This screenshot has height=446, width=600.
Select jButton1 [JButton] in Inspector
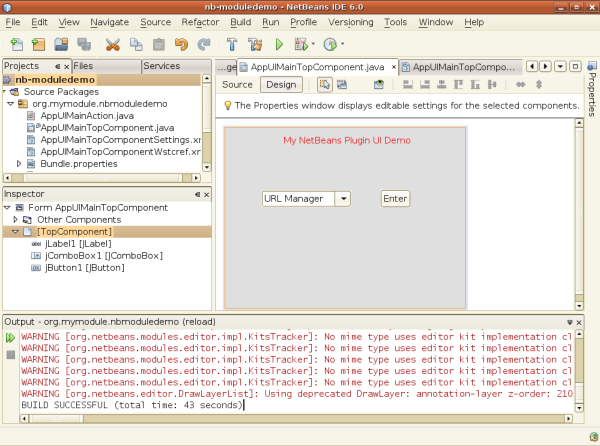tap(85, 268)
